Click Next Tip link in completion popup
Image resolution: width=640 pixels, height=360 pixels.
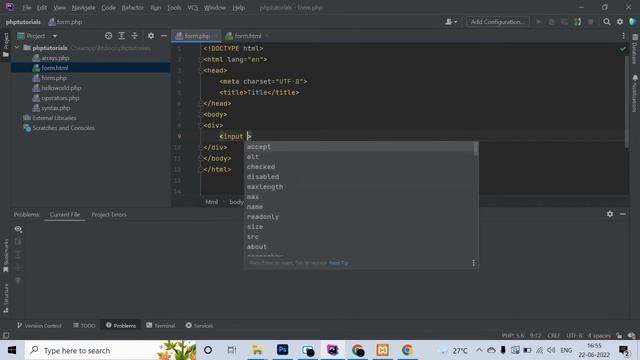(339, 263)
